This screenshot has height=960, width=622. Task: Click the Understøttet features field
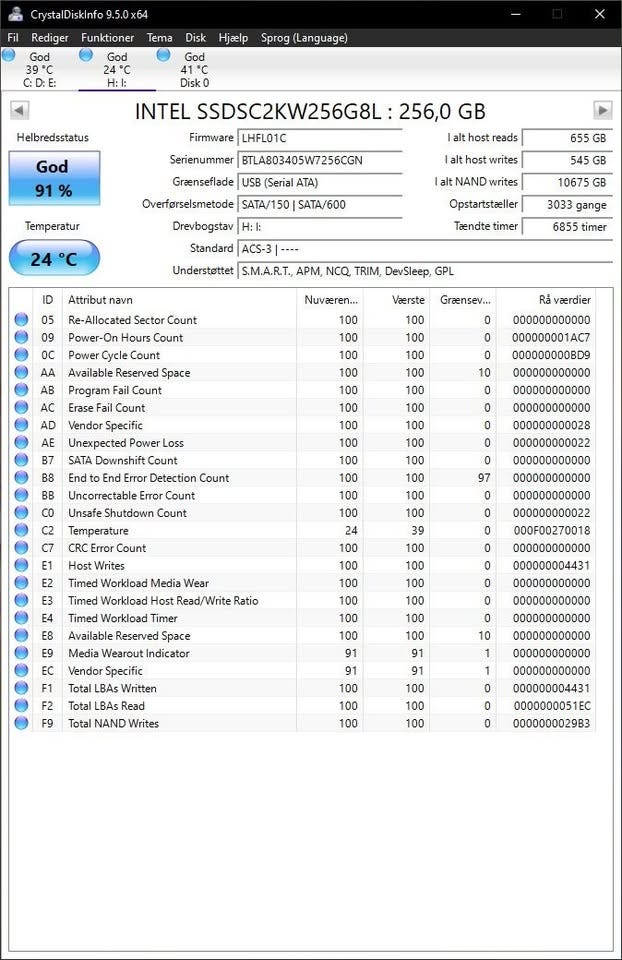(425, 271)
